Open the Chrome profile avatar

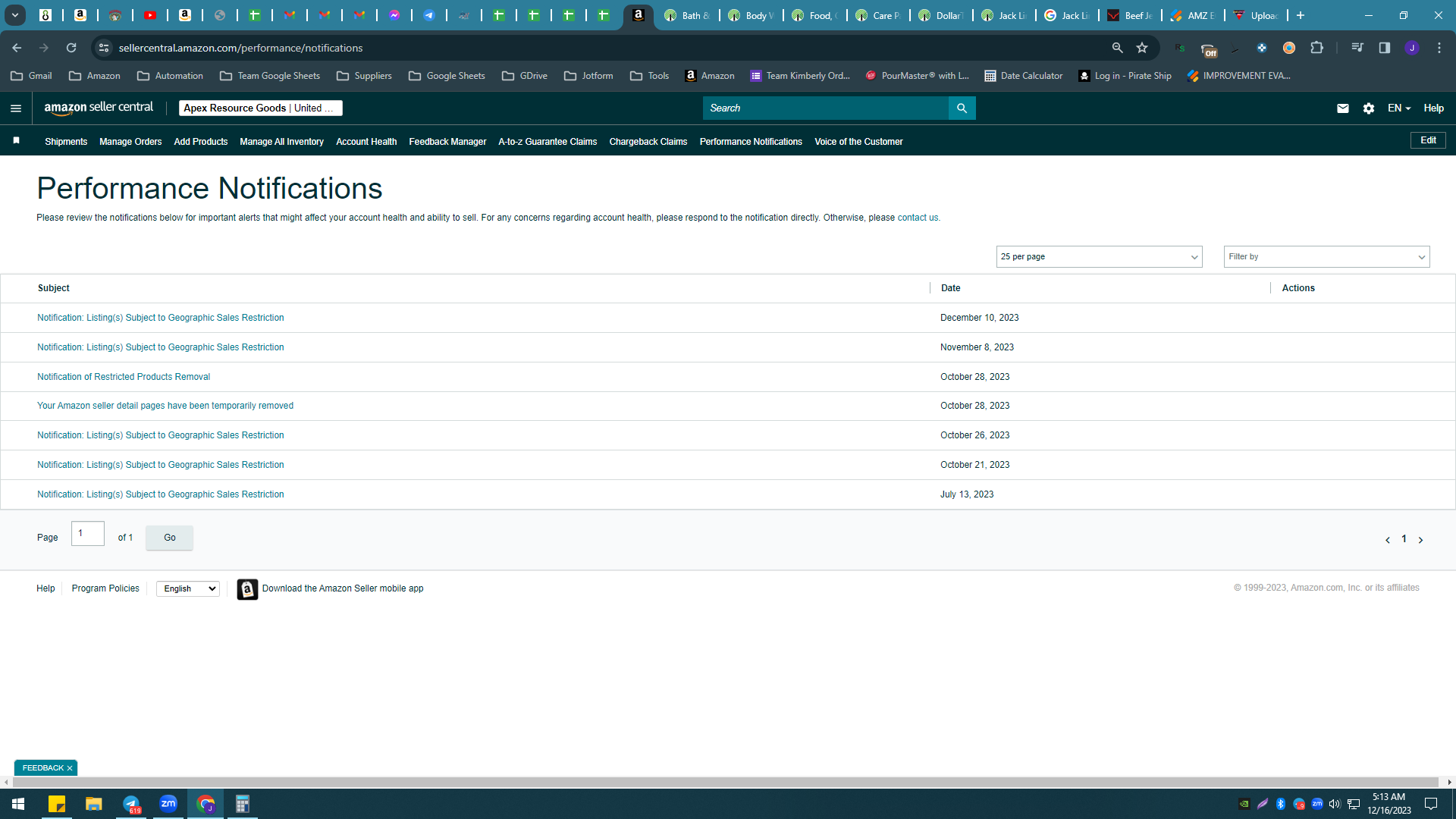[x=1412, y=48]
